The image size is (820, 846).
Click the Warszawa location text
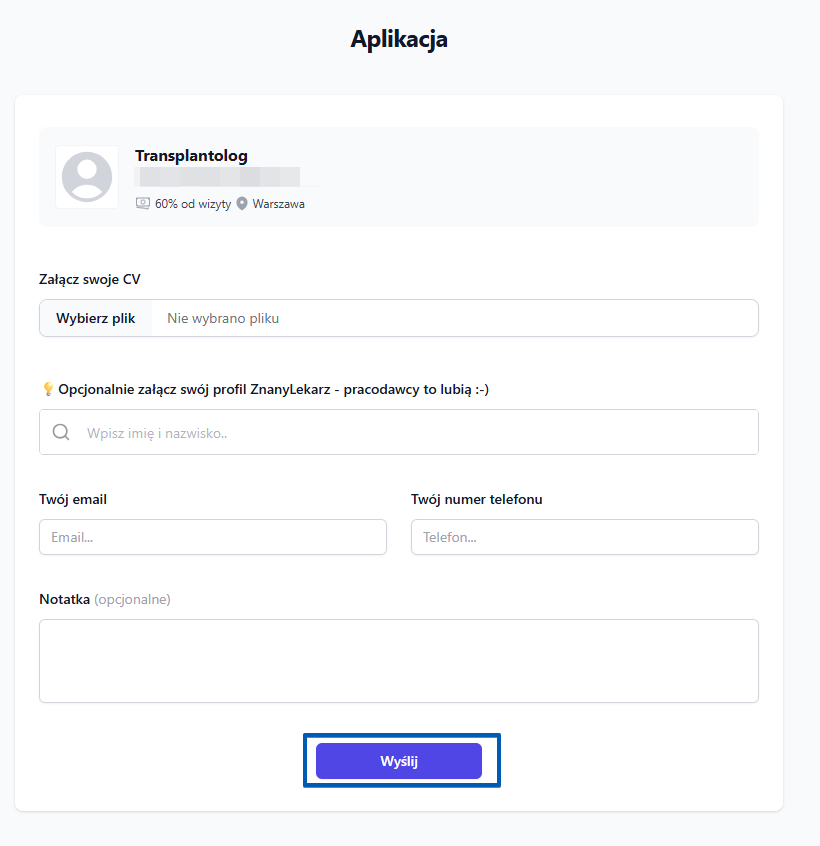278,203
